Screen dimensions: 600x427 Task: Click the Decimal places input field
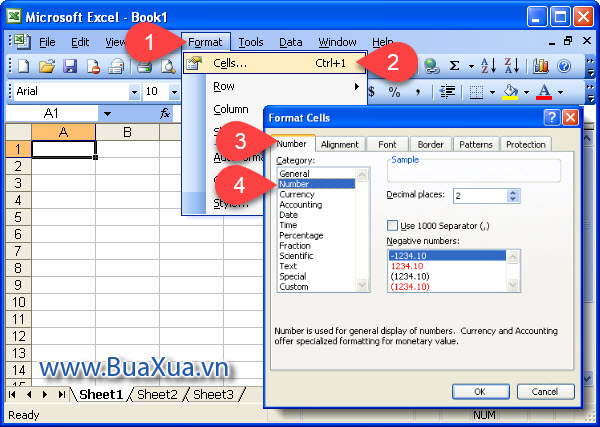pos(480,196)
